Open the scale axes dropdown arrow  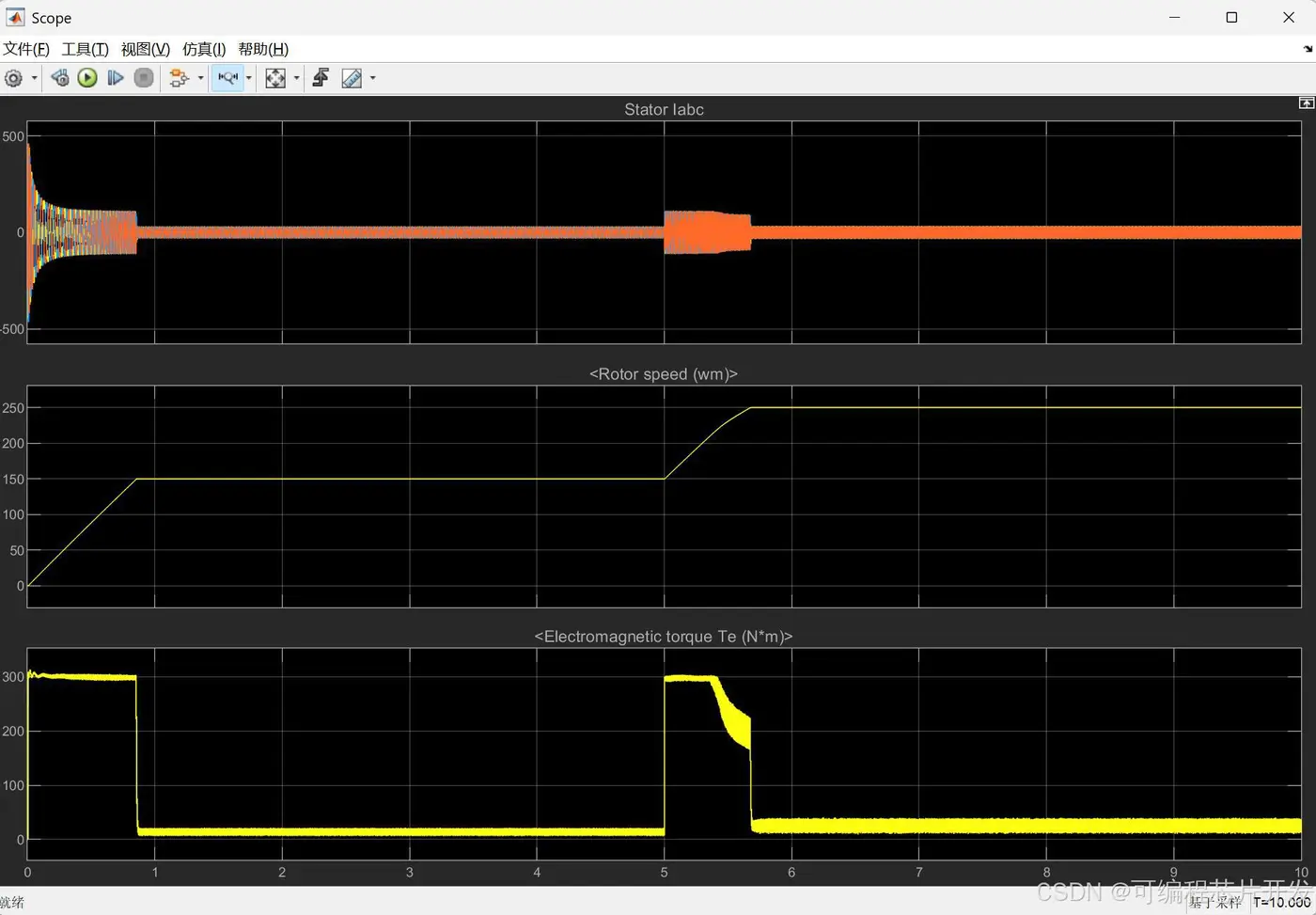pyautogui.click(x=297, y=78)
